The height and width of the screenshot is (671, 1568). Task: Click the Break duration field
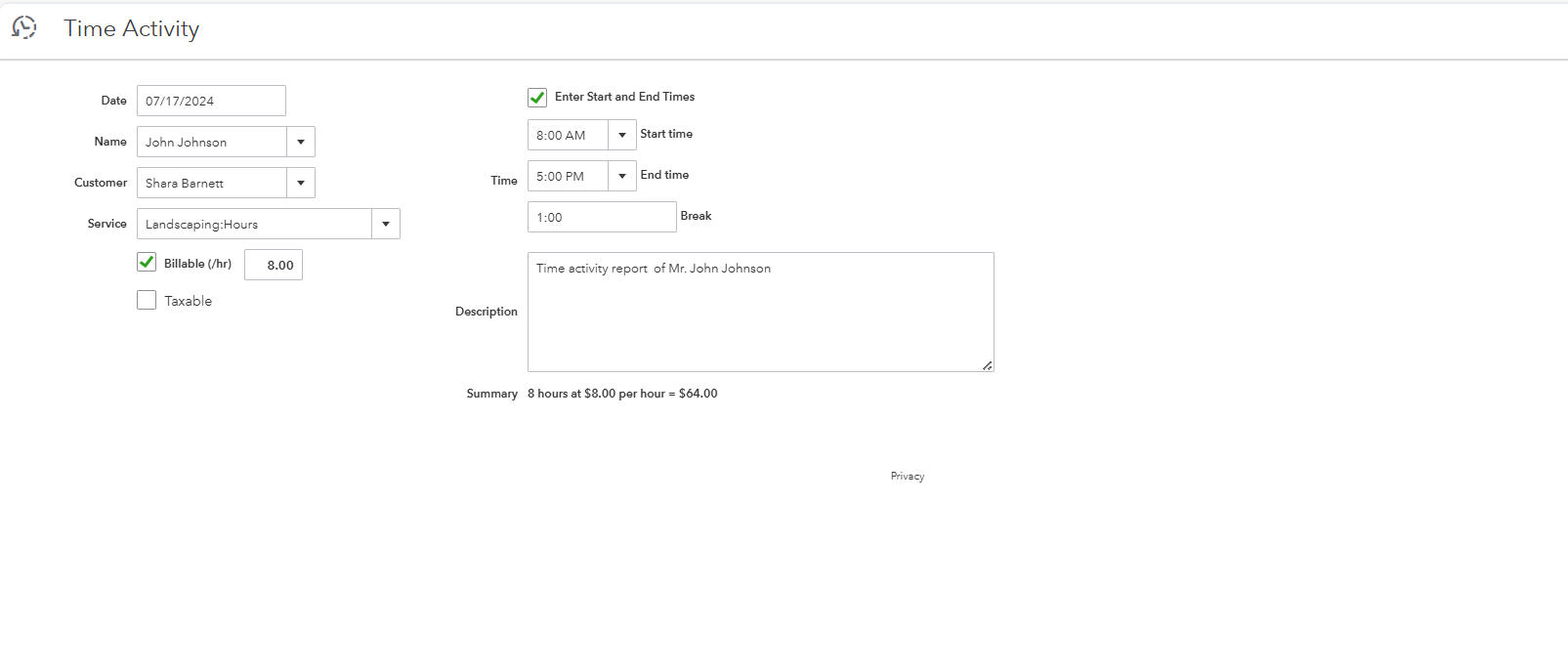click(602, 218)
